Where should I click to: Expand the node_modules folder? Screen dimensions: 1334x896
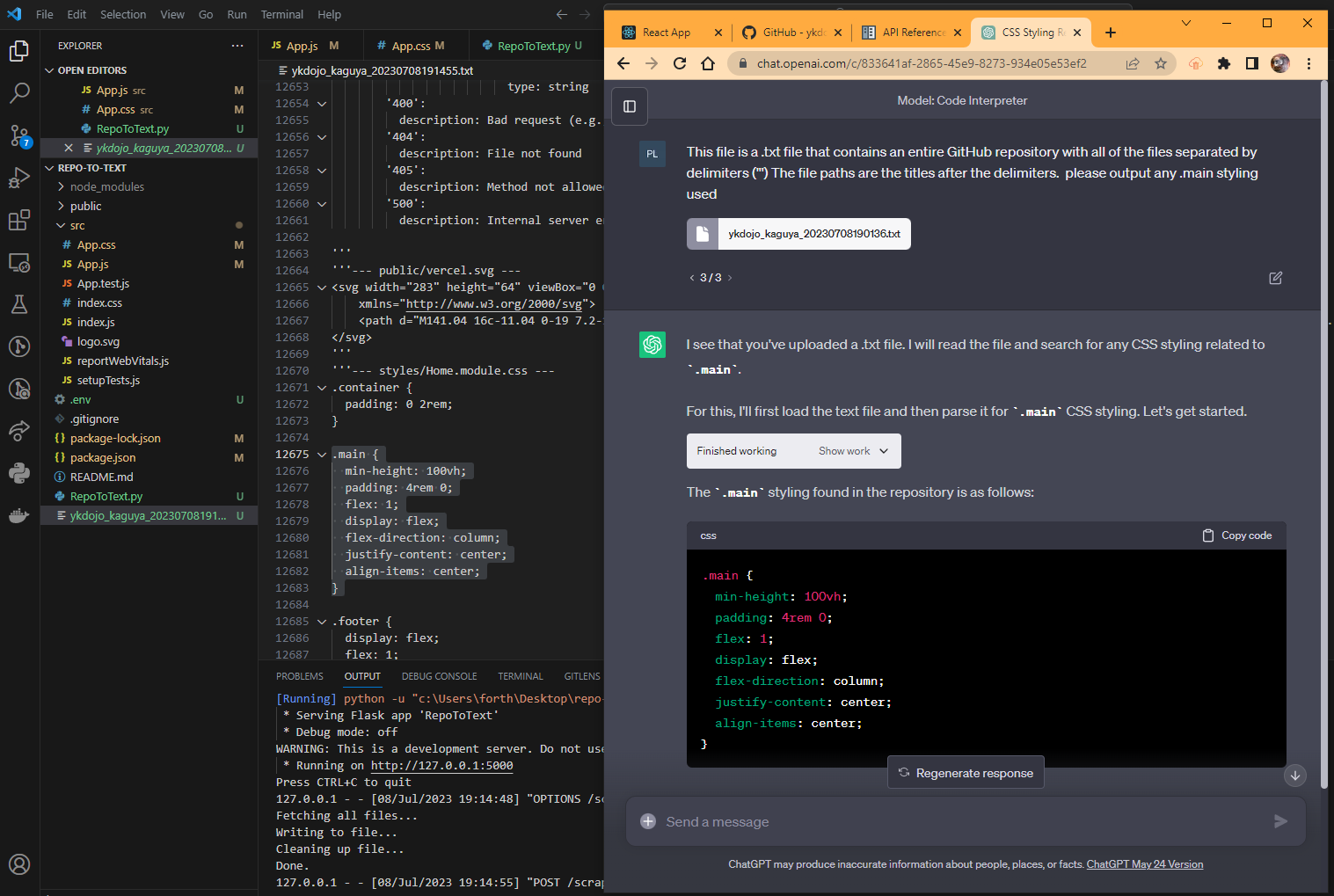pyautogui.click(x=106, y=186)
